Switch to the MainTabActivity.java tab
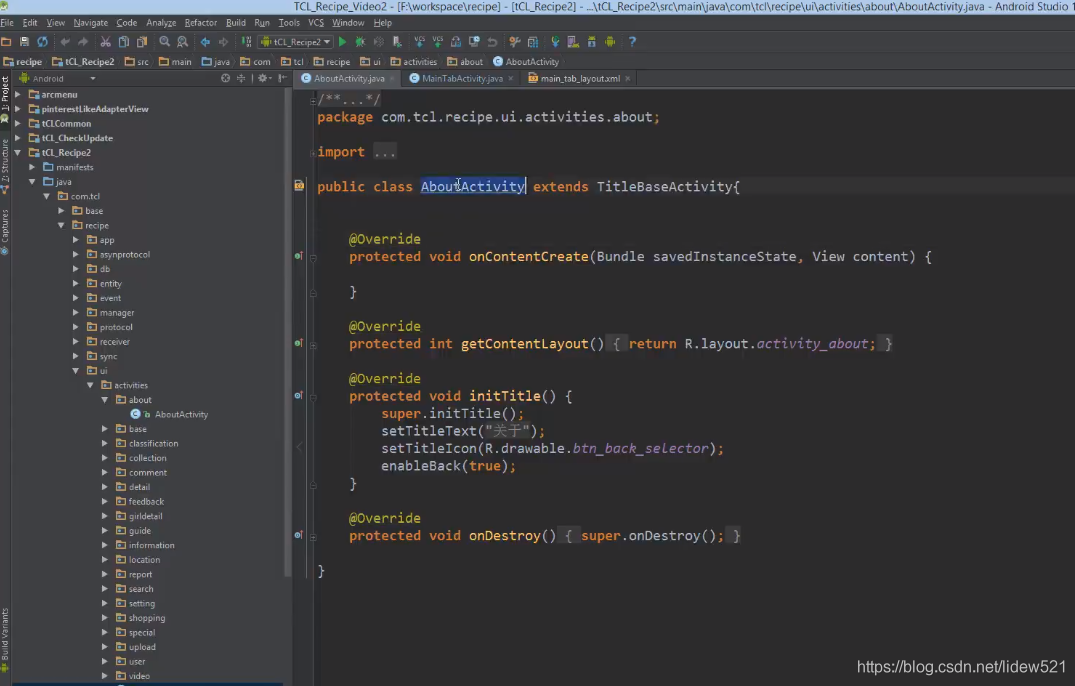 (460, 76)
